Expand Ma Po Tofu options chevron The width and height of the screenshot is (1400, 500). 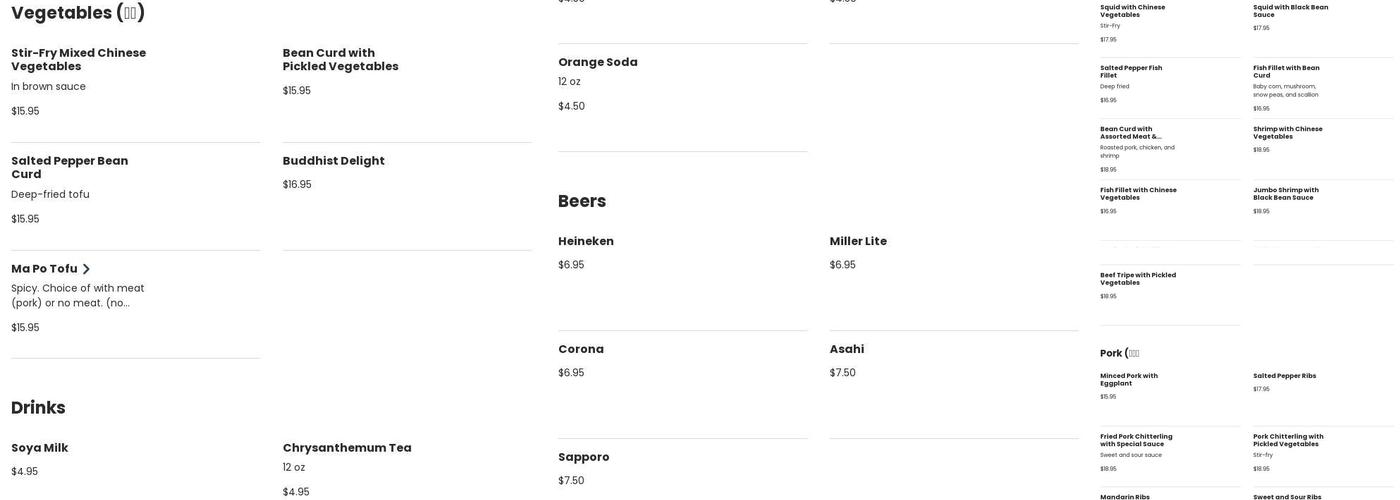(86, 269)
